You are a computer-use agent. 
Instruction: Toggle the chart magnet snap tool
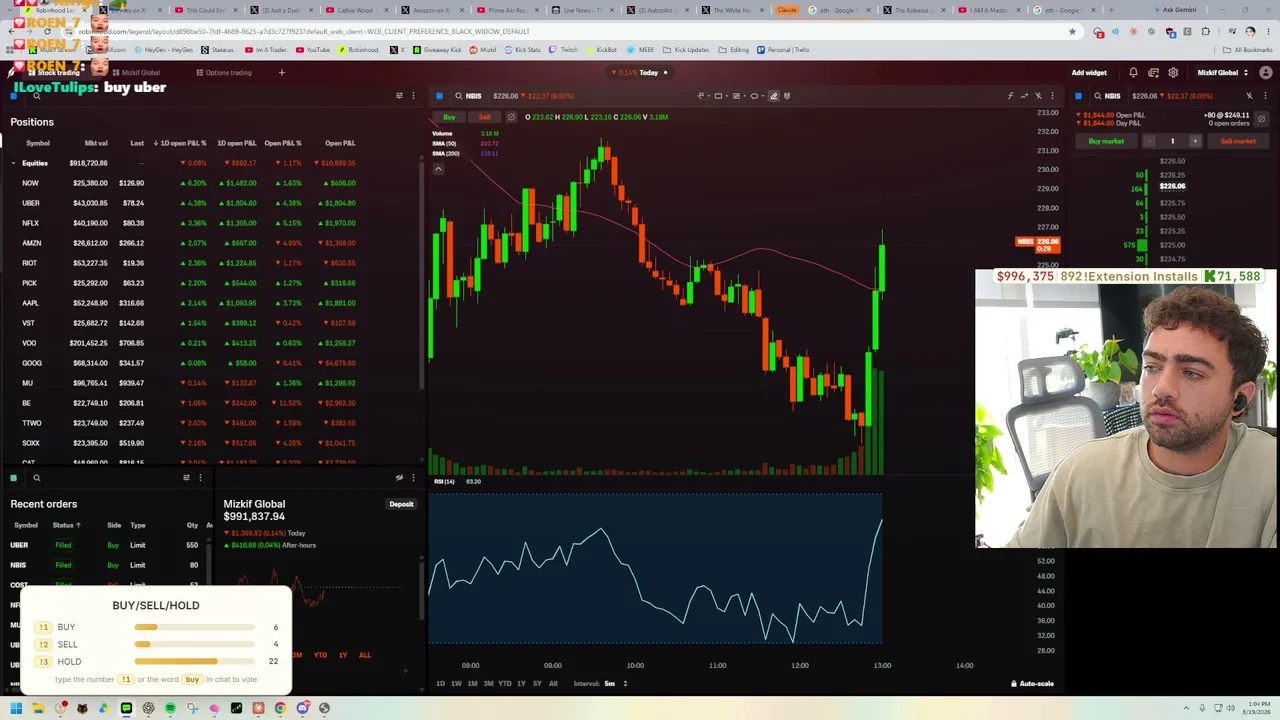point(787,96)
